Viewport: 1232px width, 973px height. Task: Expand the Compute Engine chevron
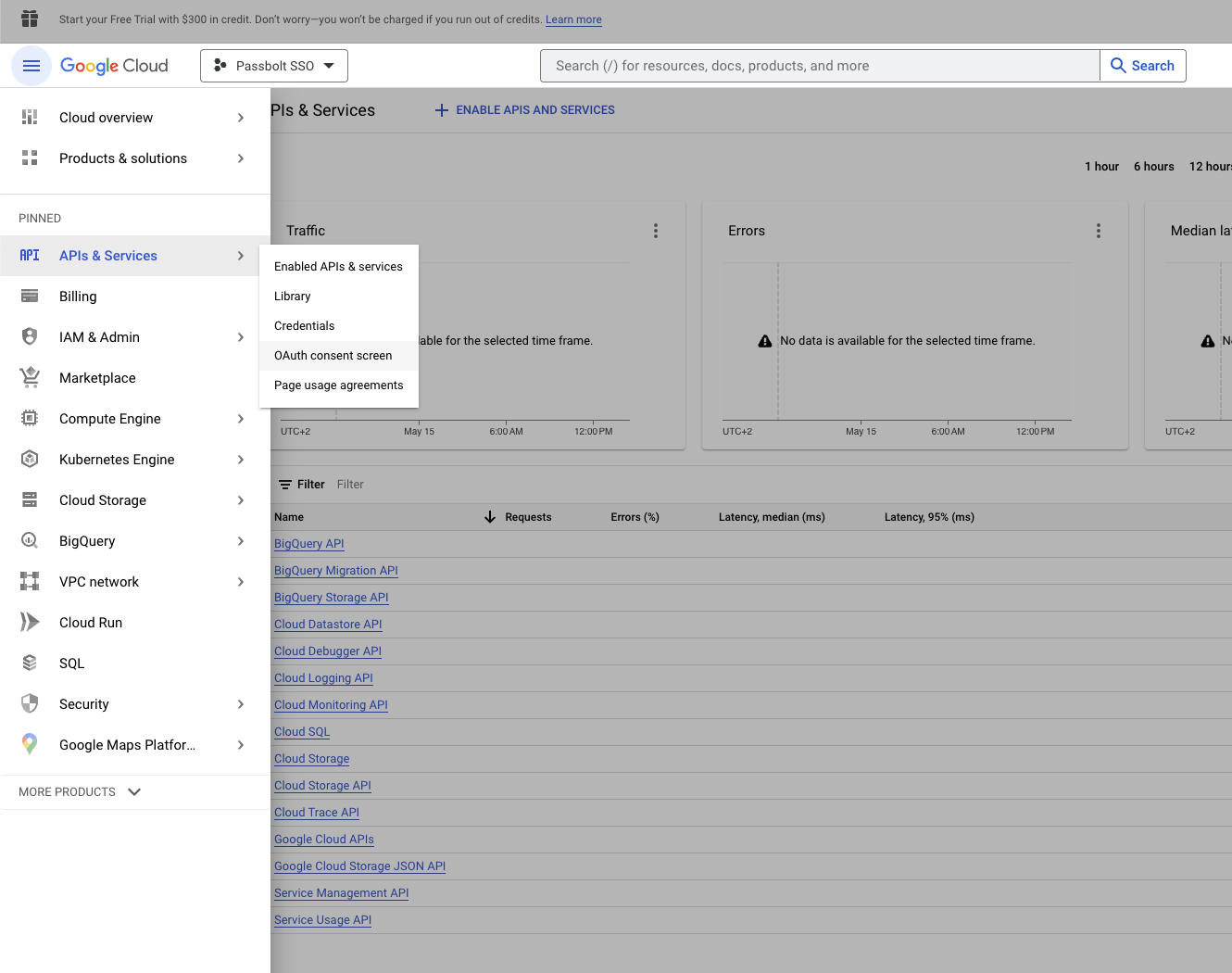point(241,419)
